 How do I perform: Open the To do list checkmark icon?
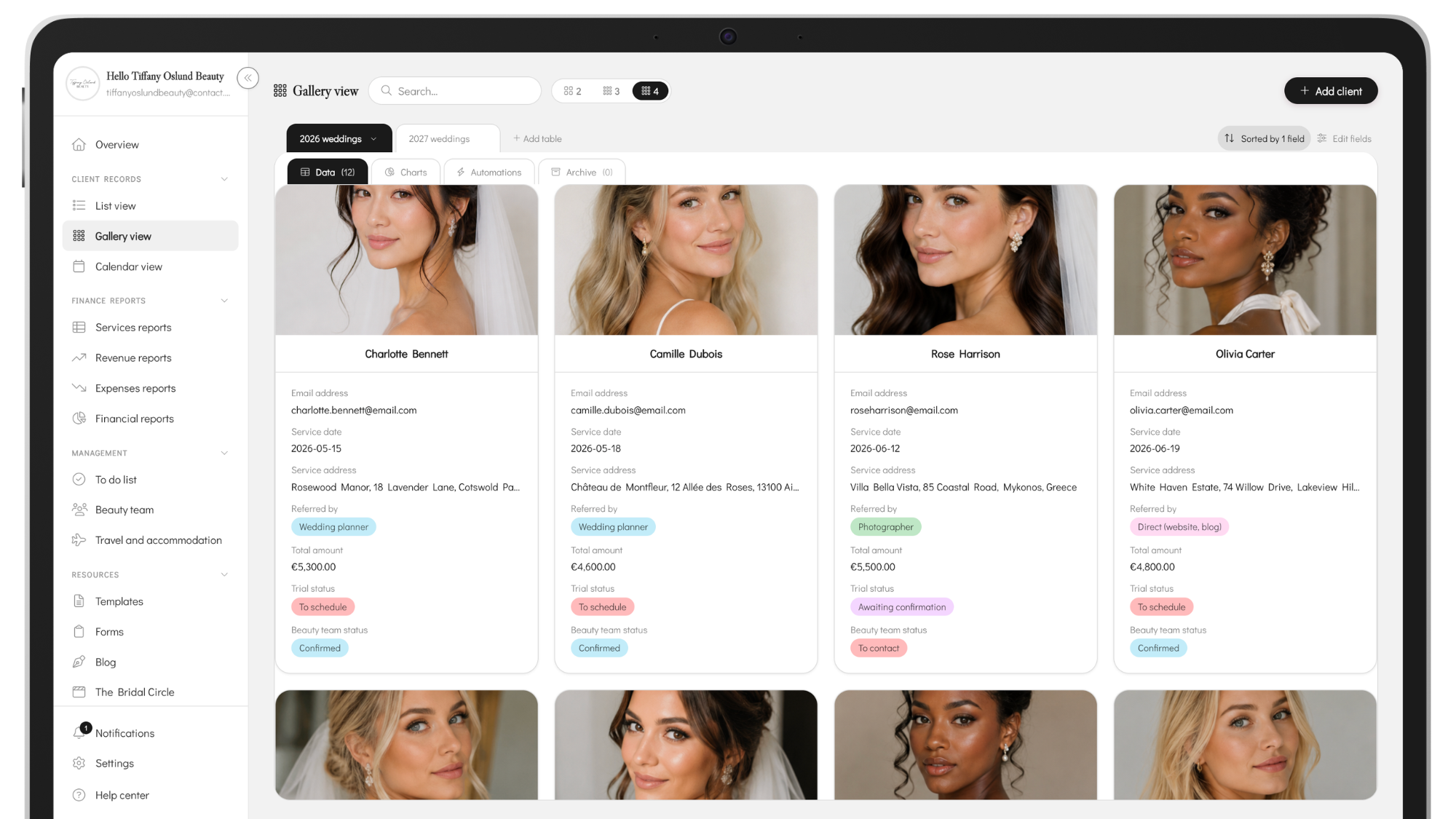pyautogui.click(x=79, y=479)
